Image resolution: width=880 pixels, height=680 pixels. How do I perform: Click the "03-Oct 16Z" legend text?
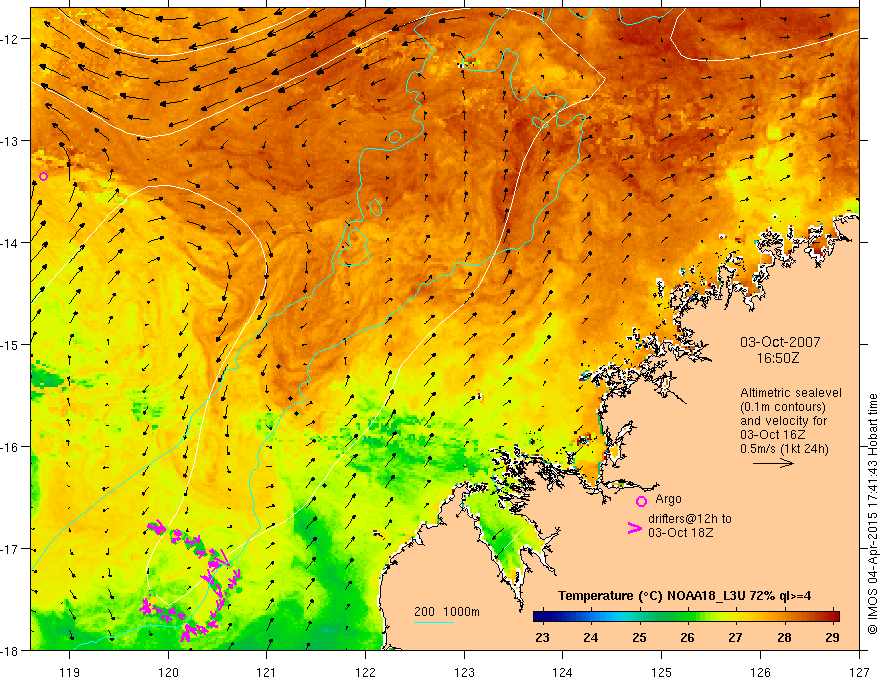pos(773,435)
